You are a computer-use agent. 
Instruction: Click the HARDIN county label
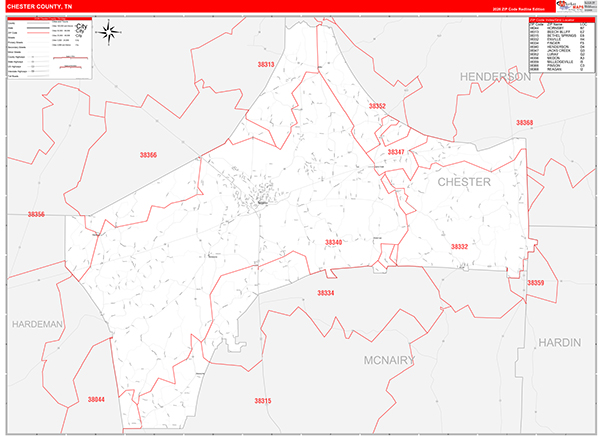coord(559,343)
